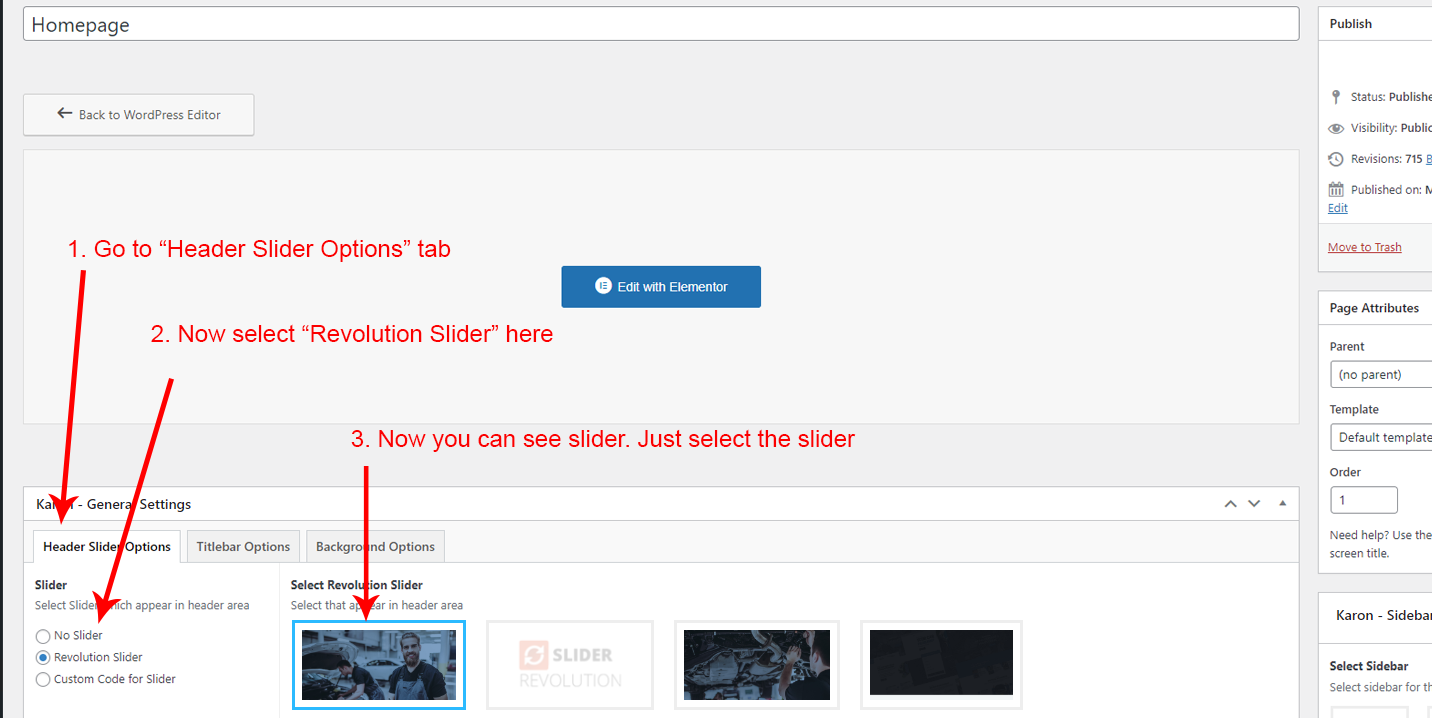
Task: Select Custom Code for Slider option
Action: 43,680
